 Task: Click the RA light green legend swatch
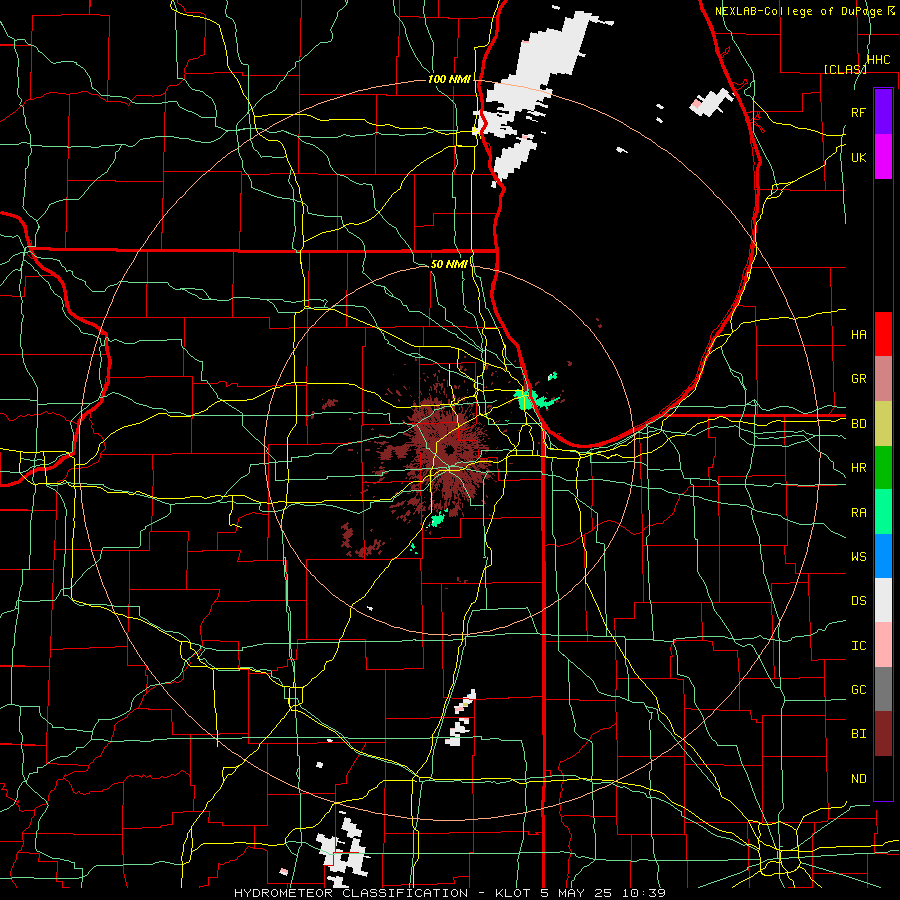(883, 512)
